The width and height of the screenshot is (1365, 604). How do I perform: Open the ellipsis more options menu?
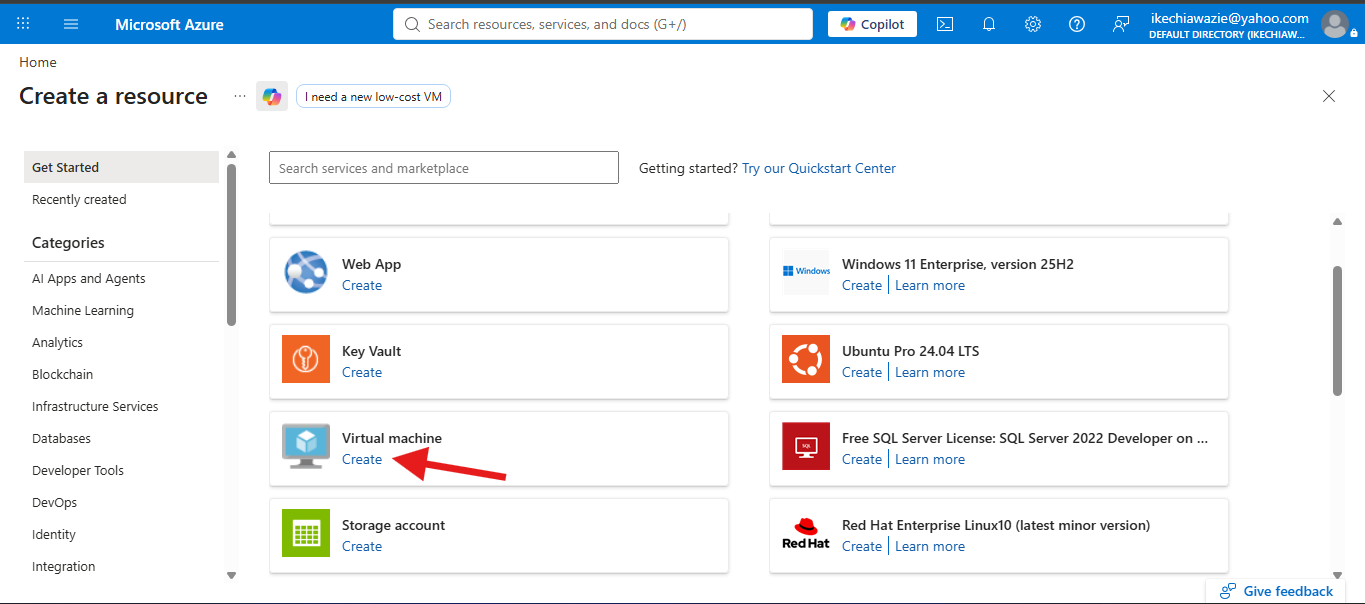pyautogui.click(x=239, y=96)
